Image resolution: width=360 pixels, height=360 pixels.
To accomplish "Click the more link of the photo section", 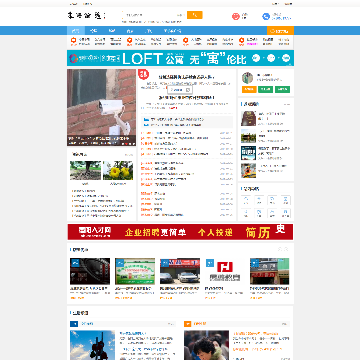I will [129, 154].
